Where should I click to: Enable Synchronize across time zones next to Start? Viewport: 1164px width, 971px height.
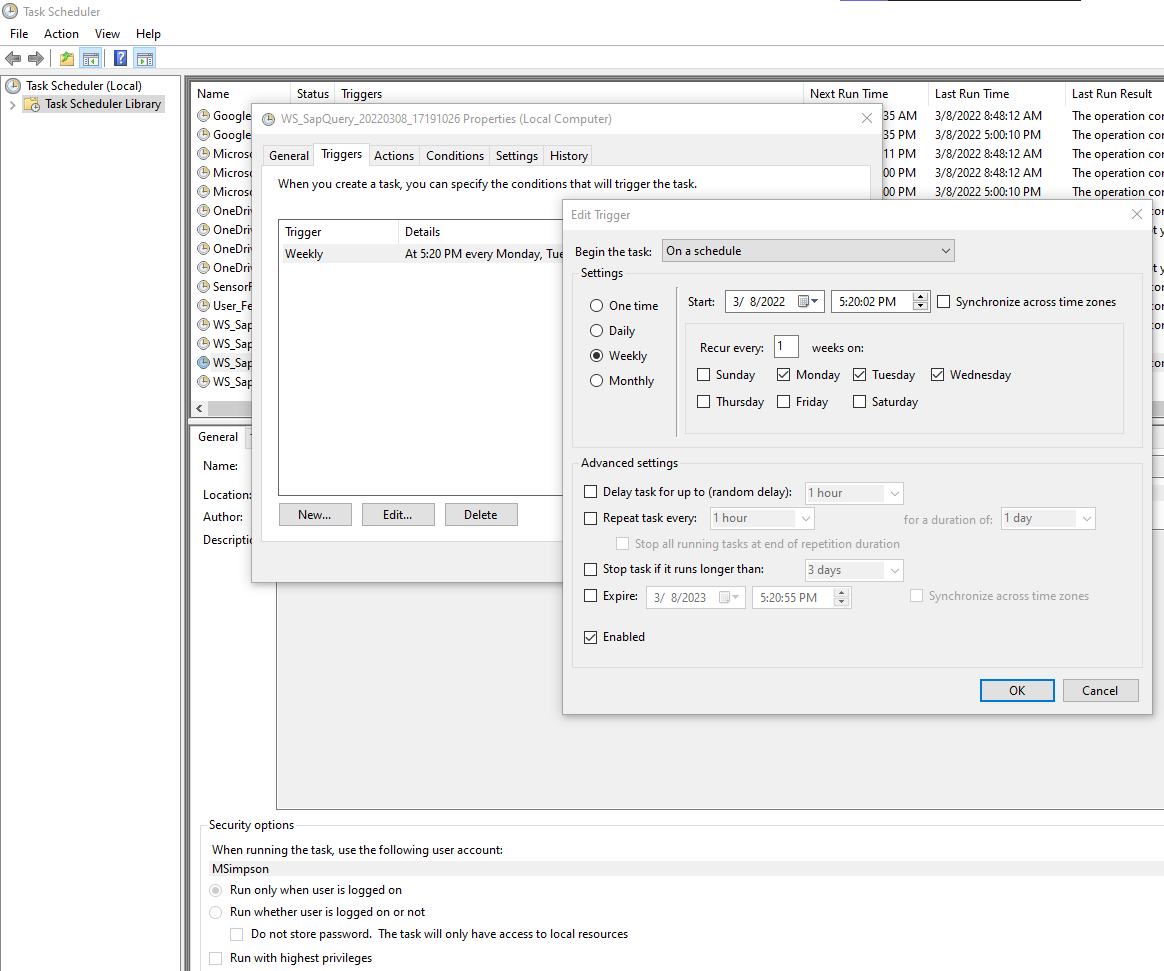(x=943, y=301)
